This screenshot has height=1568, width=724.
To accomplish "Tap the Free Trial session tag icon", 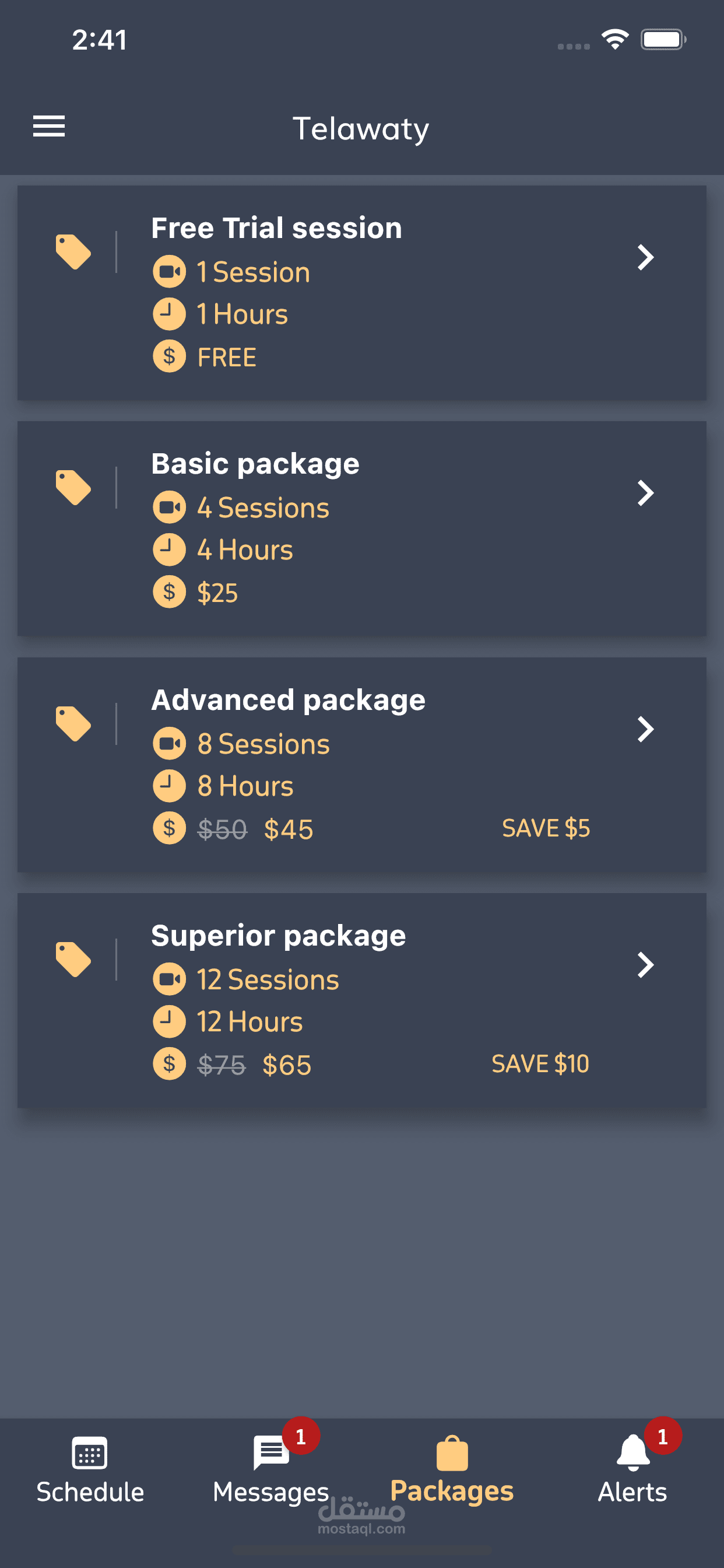I will [73, 251].
